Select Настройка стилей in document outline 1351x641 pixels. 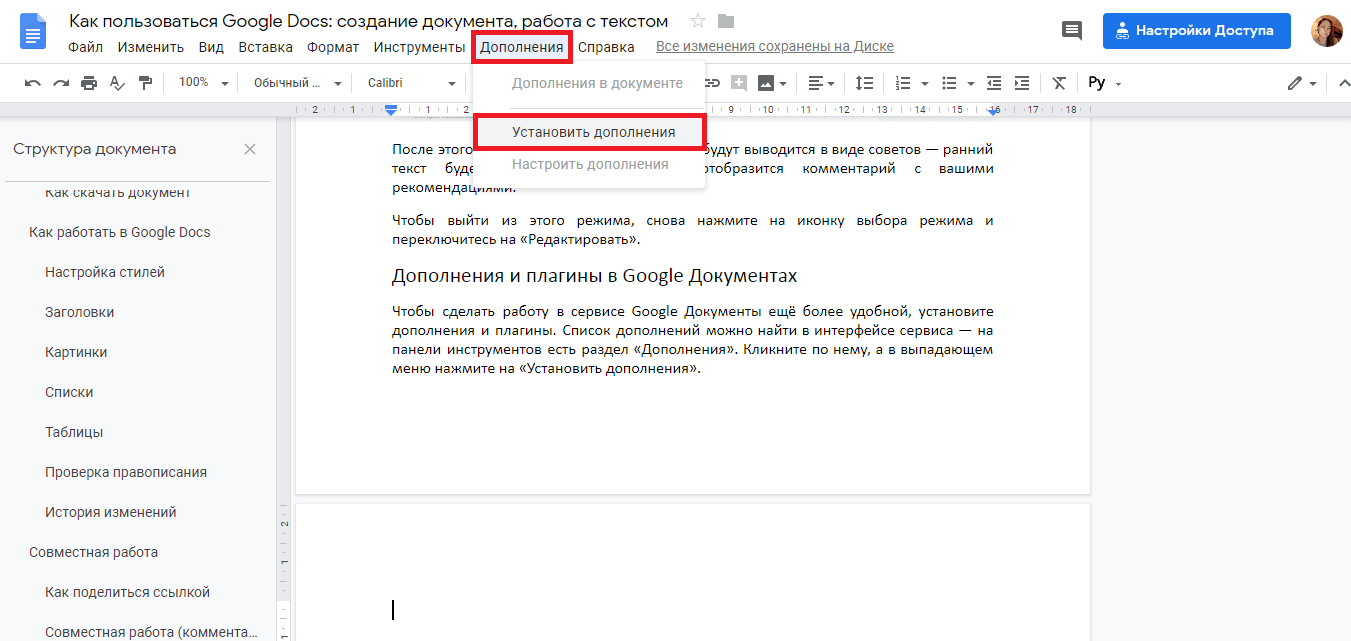pos(105,271)
